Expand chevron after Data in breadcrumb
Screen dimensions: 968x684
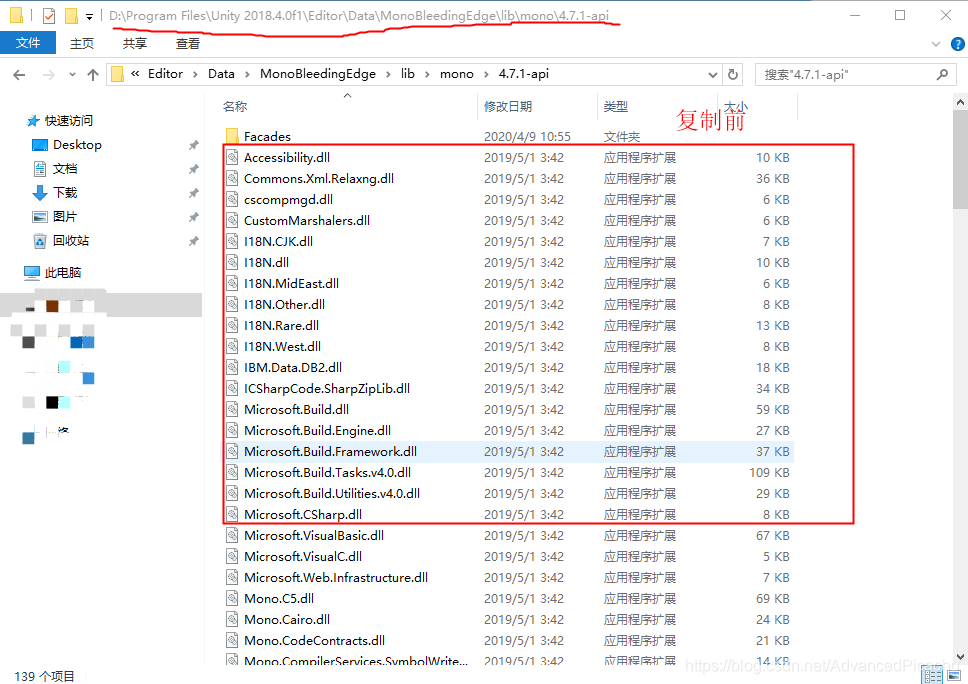pyautogui.click(x=247, y=75)
